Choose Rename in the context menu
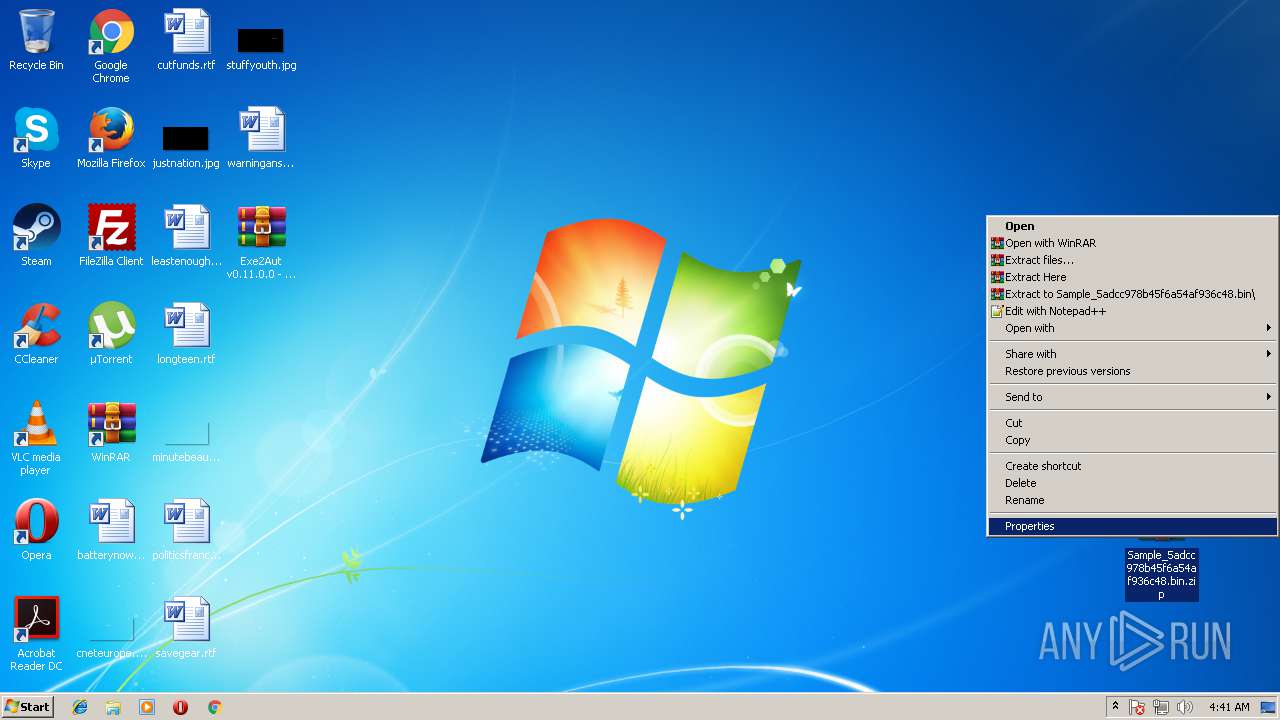Viewport: 1280px width, 720px height. tap(1132, 500)
